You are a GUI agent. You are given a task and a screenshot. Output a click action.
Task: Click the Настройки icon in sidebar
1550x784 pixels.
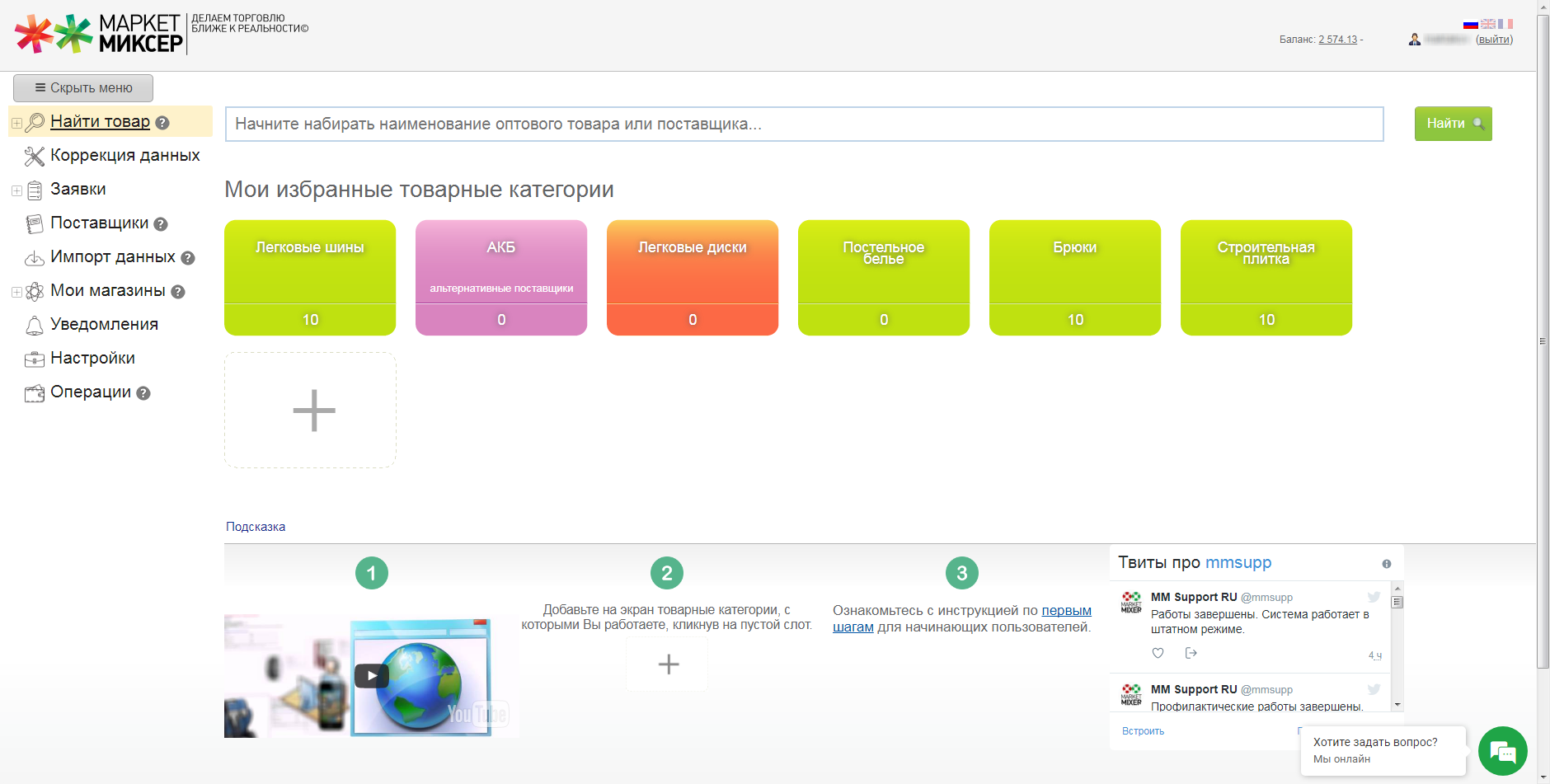35,359
